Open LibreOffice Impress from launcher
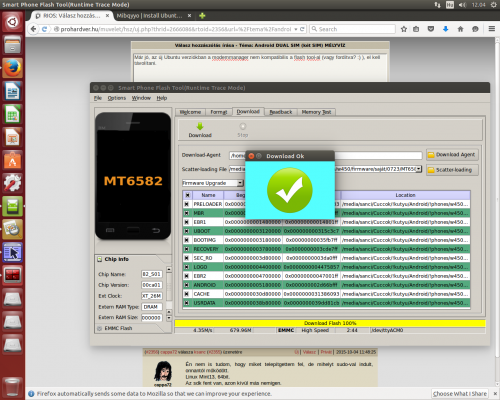 [x=13, y=137]
